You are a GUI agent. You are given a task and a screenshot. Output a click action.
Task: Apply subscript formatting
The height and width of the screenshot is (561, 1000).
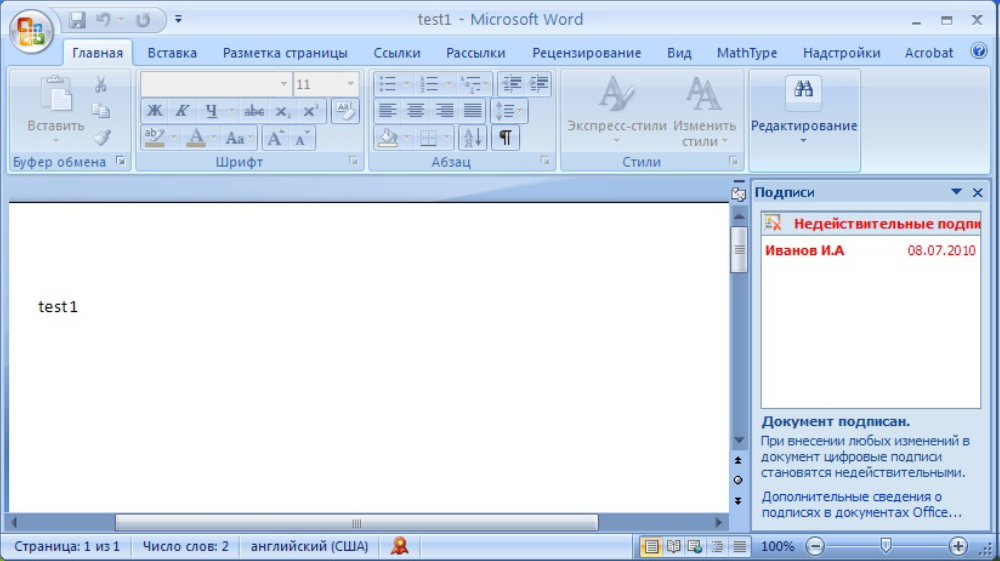283,111
